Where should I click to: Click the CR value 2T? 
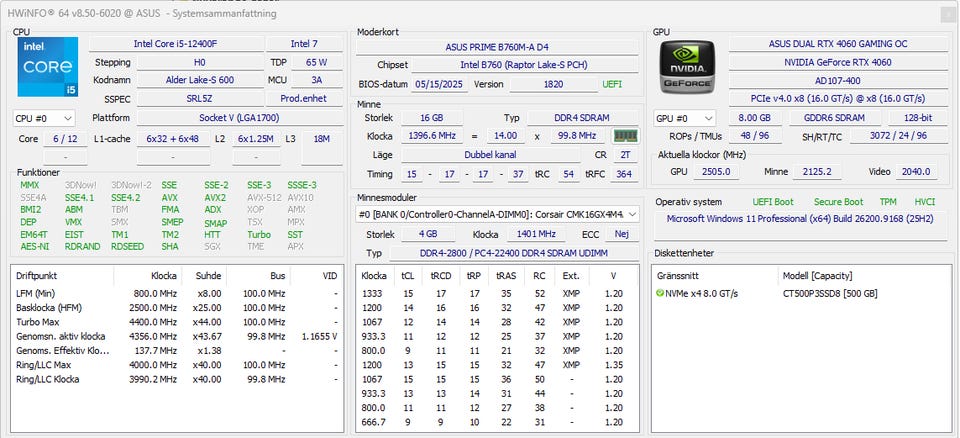tap(625, 156)
